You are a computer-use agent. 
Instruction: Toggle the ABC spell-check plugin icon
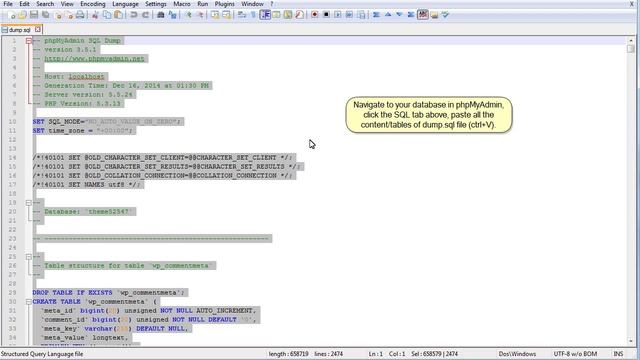coord(422,15)
